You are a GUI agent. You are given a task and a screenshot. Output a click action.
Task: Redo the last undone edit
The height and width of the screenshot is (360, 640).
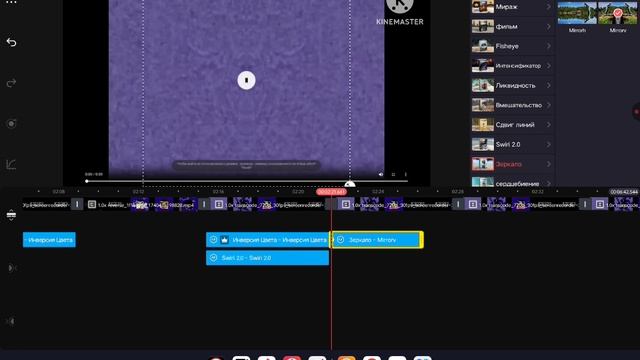tap(11, 83)
